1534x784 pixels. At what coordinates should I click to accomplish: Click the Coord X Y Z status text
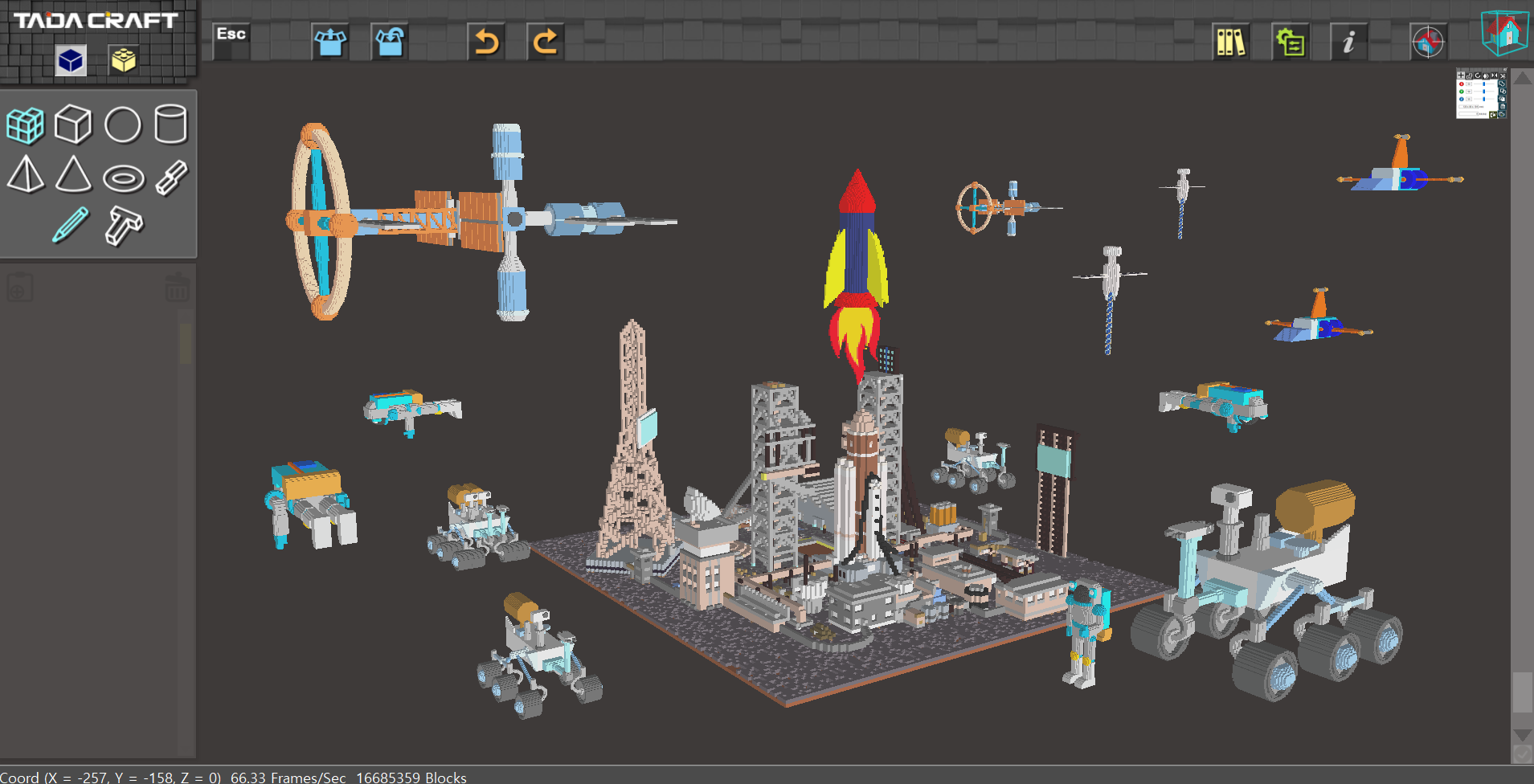[x=110, y=777]
